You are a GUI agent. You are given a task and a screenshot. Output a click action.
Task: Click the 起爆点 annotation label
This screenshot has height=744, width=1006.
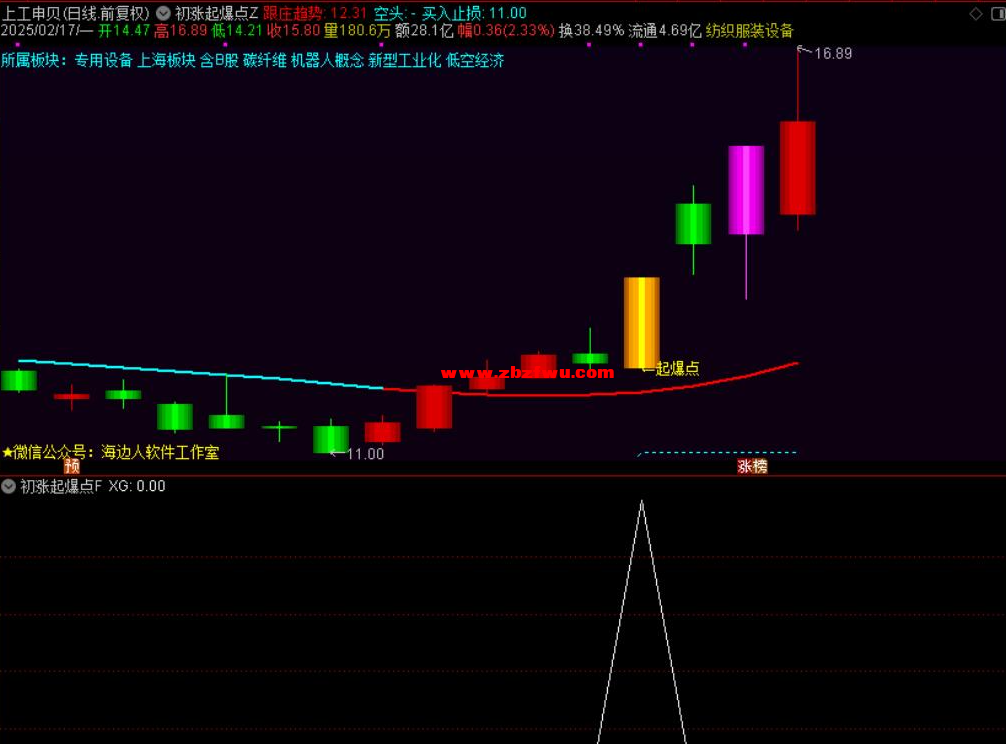[678, 368]
